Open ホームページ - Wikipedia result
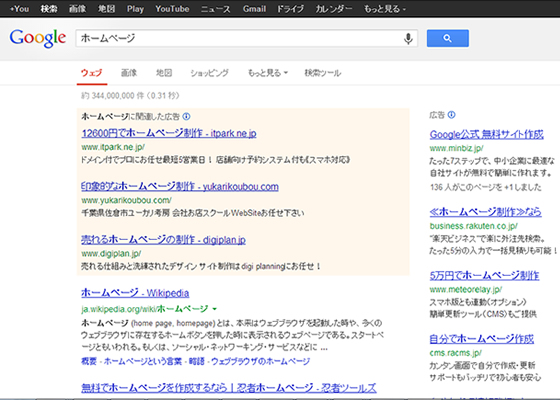This screenshot has width=560, height=400. (135, 293)
